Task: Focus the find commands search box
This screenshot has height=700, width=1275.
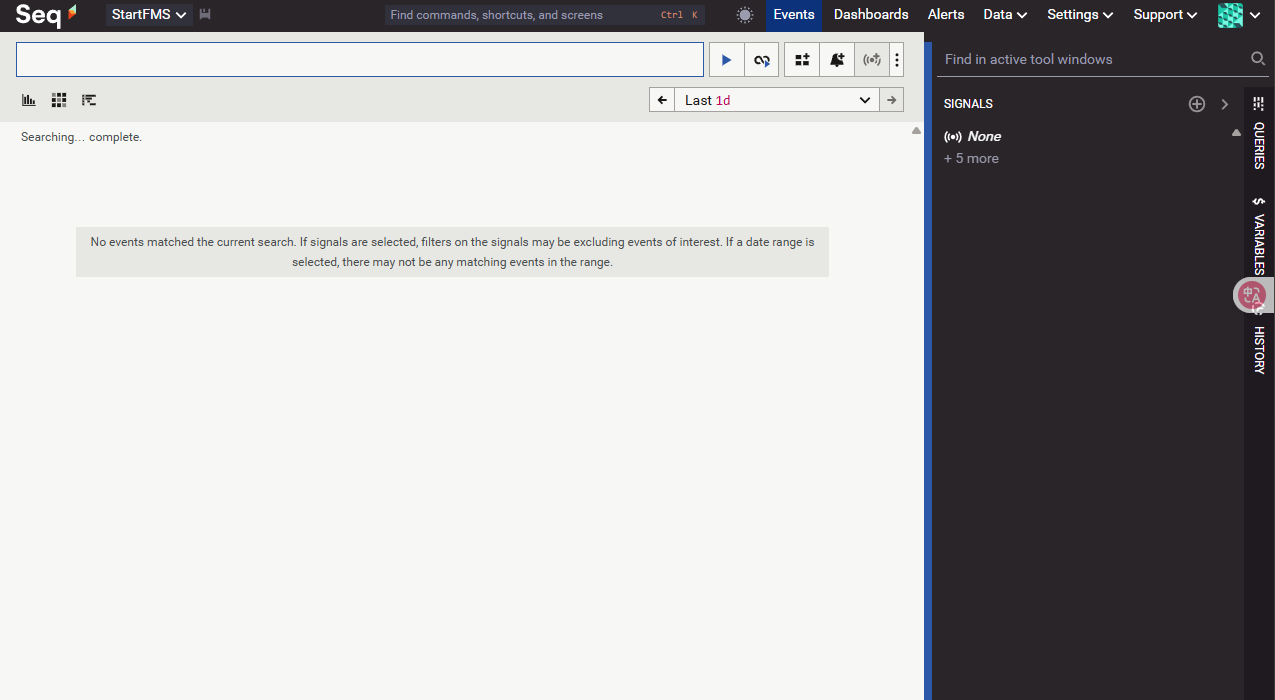Action: pyautogui.click(x=545, y=15)
